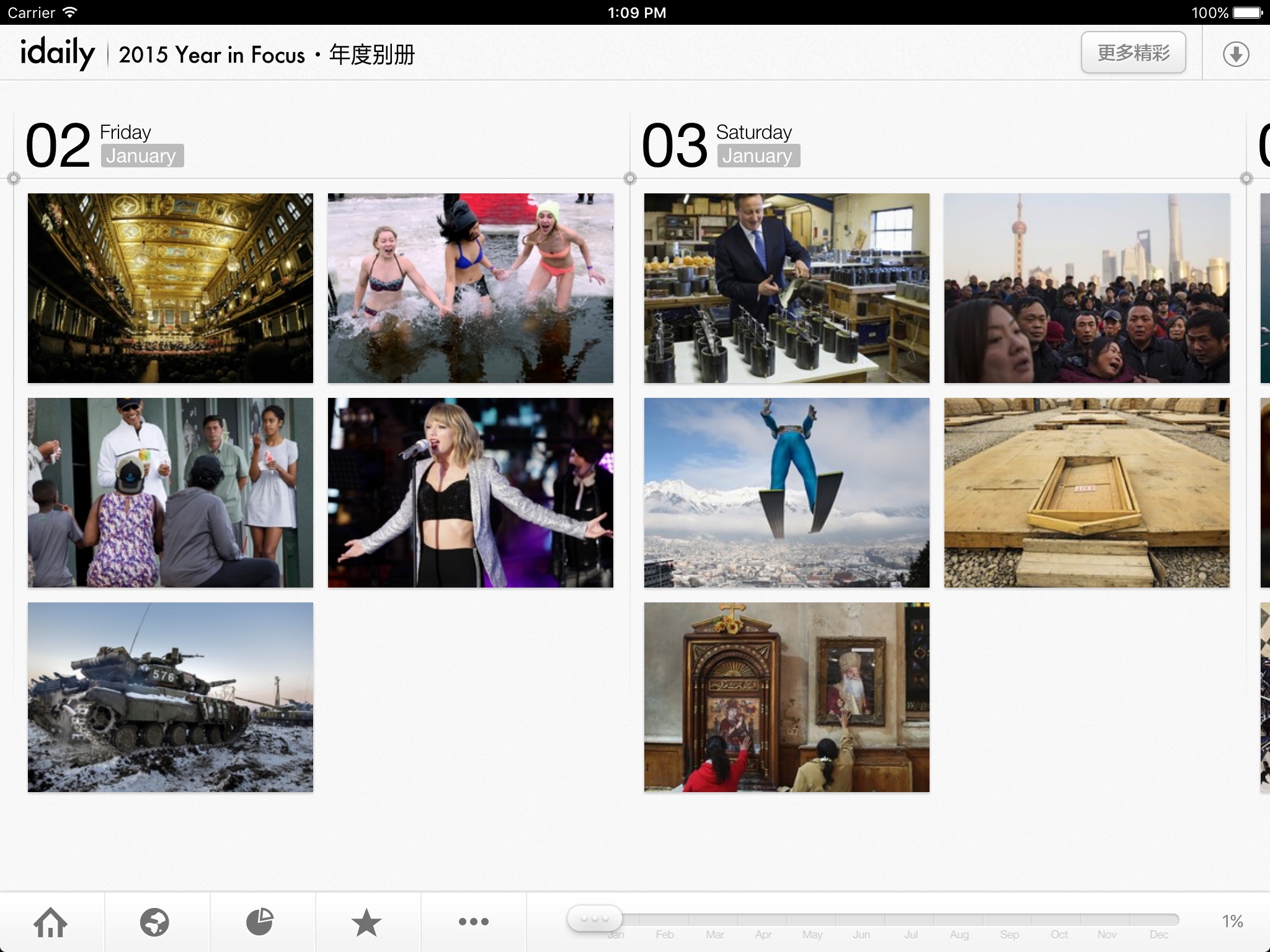Select the January label under Friday 02
Viewport: 1270px width, 952px height.
click(141, 156)
